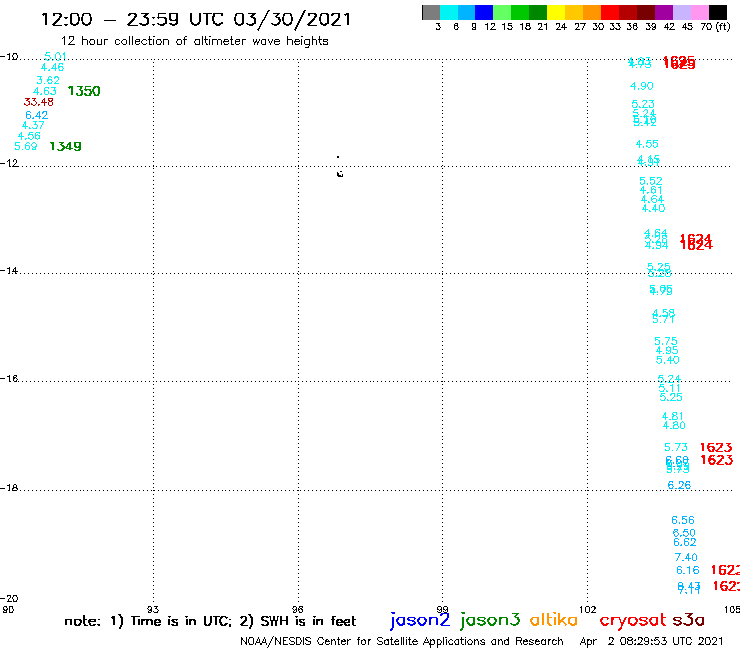Viewport: 740px width, 650px height.
Task: Select wave height value 6.16
Action: point(688,570)
